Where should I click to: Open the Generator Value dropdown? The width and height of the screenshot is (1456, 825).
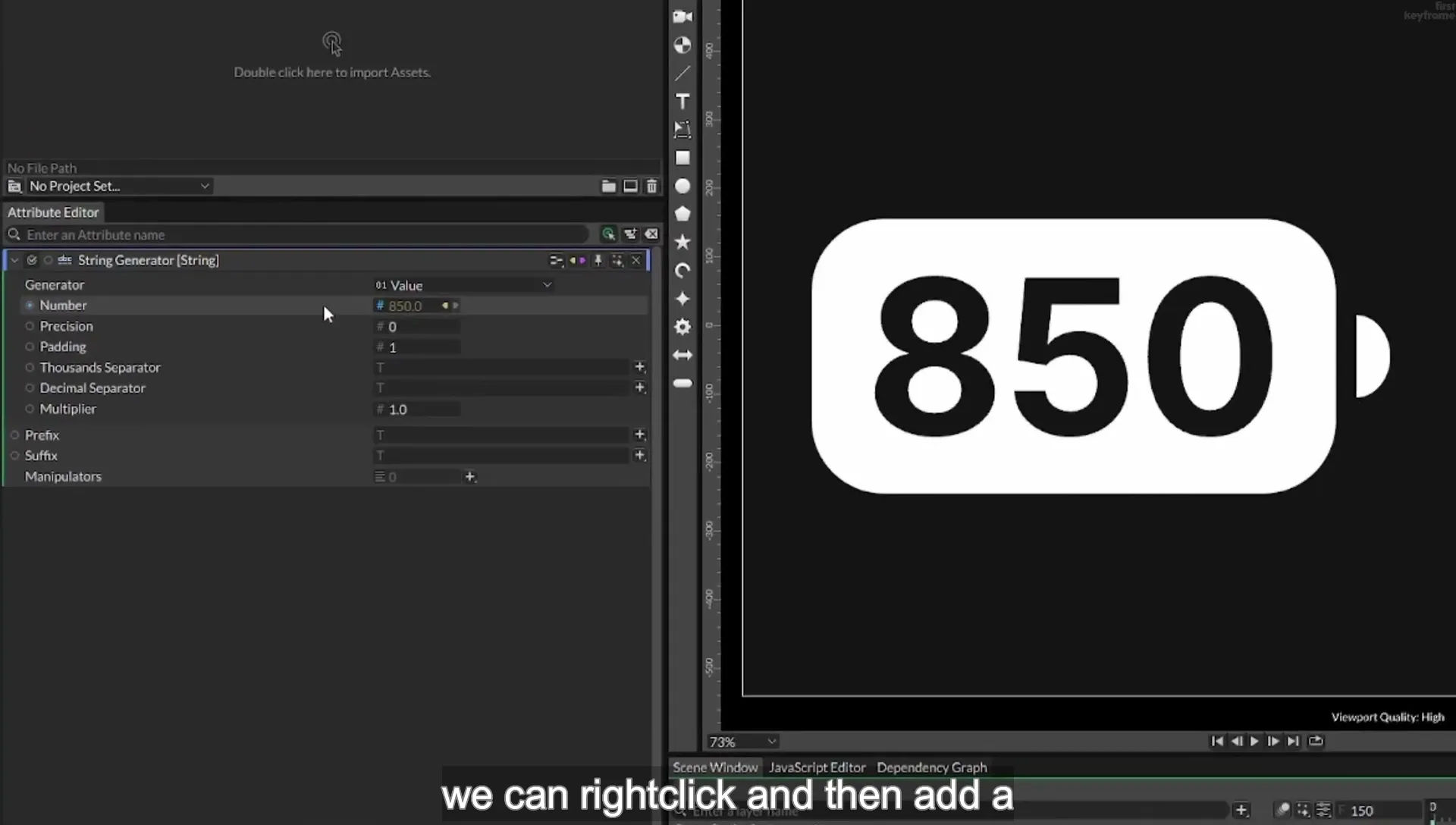pyautogui.click(x=463, y=285)
